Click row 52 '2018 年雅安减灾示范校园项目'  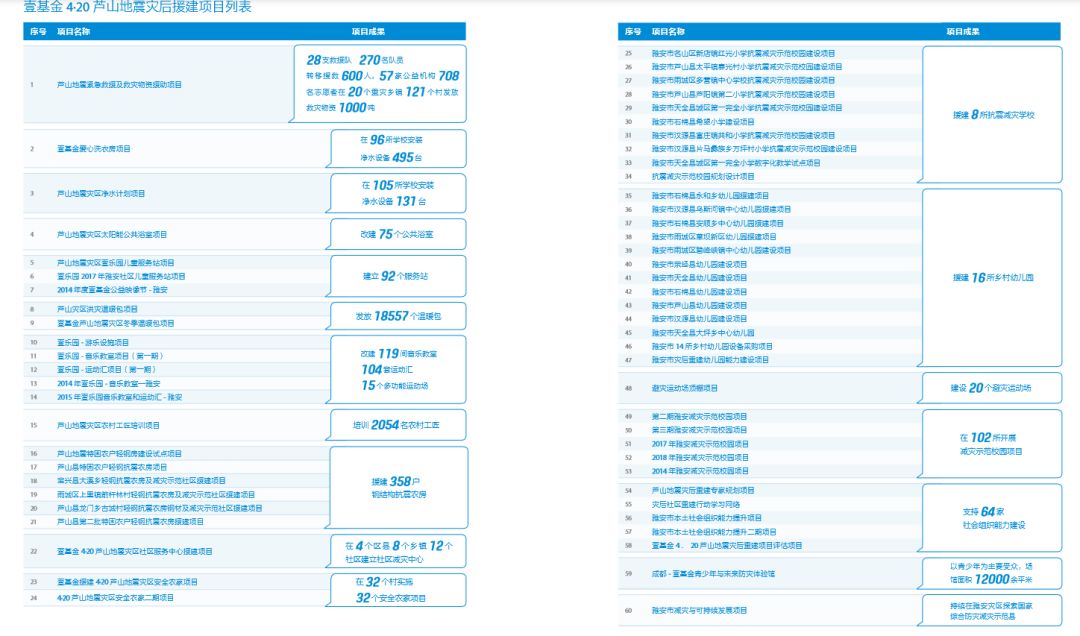point(700,458)
